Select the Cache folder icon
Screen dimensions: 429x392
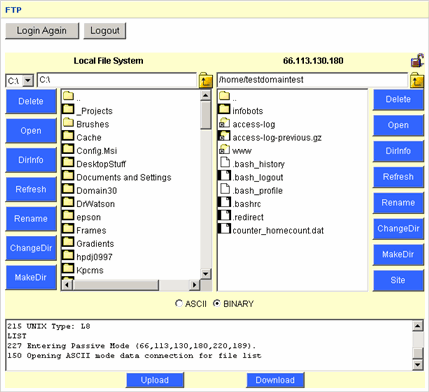(x=68, y=136)
